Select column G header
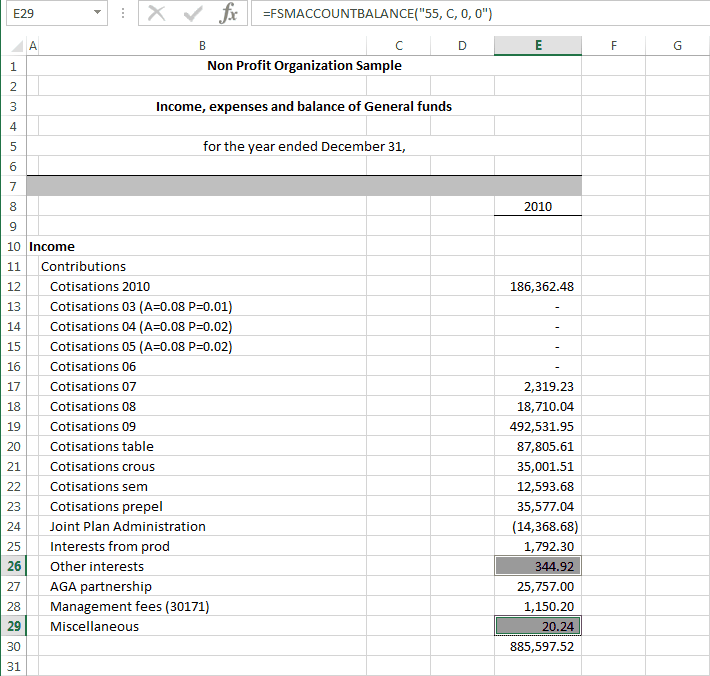Screen dimensions: 710x676 coord(677,46)
